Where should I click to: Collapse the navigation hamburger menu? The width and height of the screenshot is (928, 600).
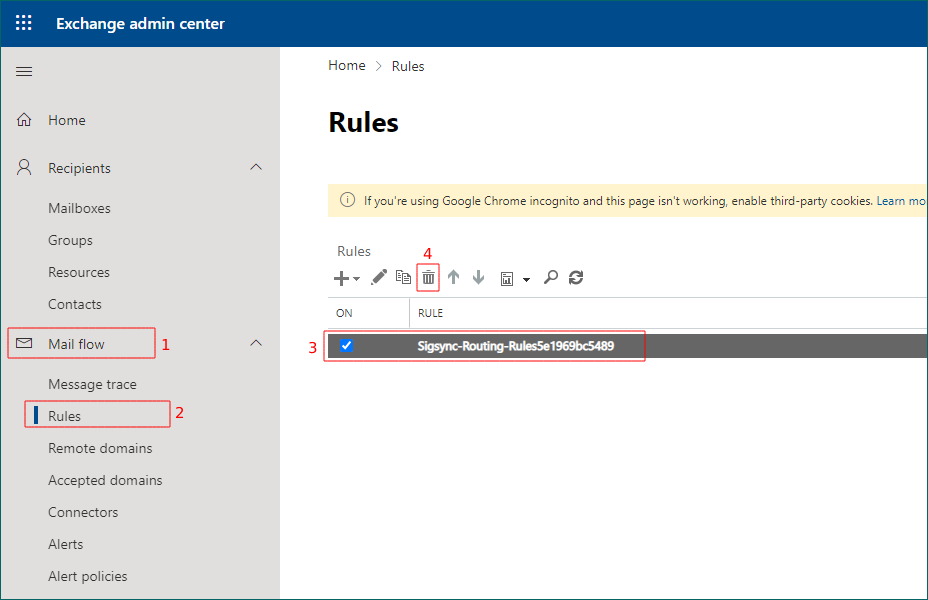pyautogui.click(x=24, y=71)
